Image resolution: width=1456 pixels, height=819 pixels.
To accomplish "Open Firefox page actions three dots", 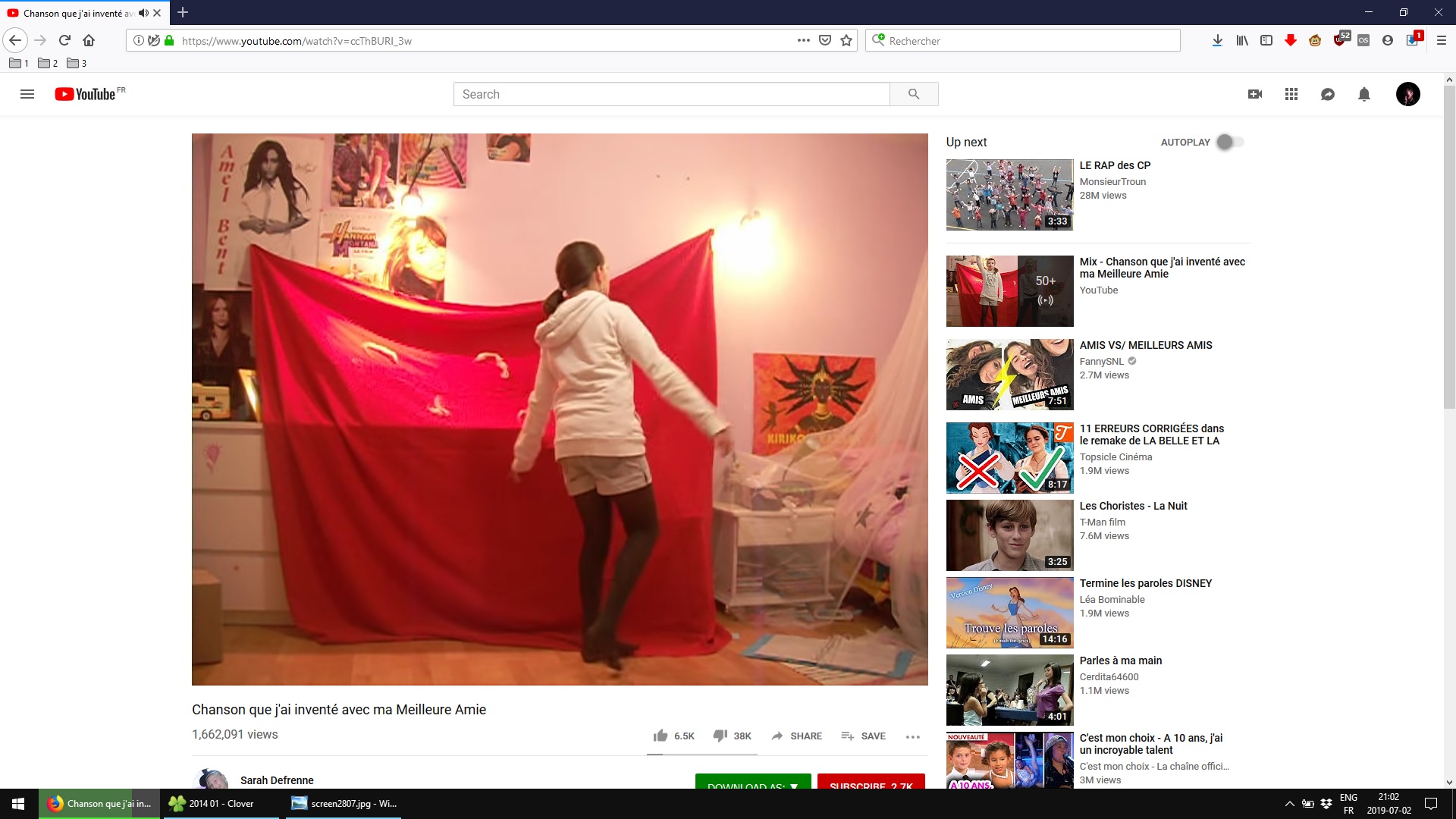I will tap(804, 41).
